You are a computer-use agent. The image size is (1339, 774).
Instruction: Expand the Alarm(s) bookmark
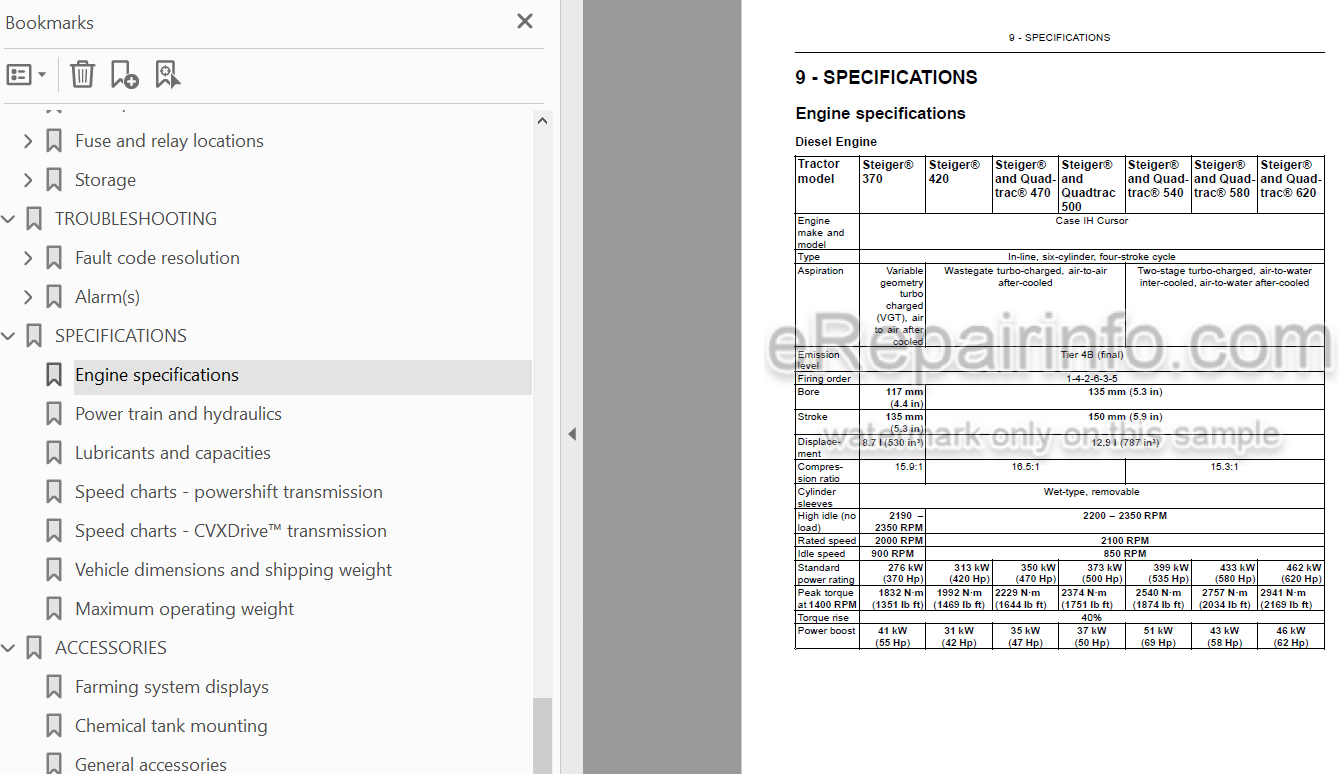tap(28, 297)
